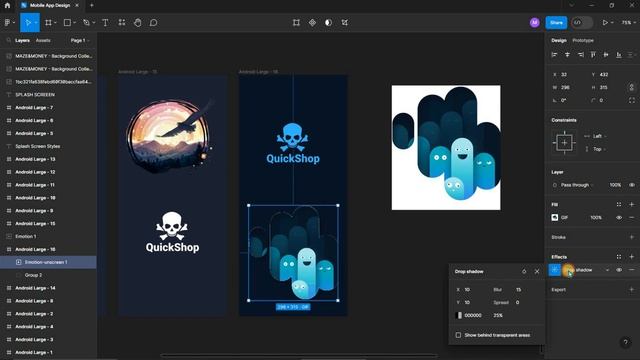Click the user avatar icon
Image resolution: width=640 pixels, height=360 pixels.
pyautogui.click(x=535, y=23)
